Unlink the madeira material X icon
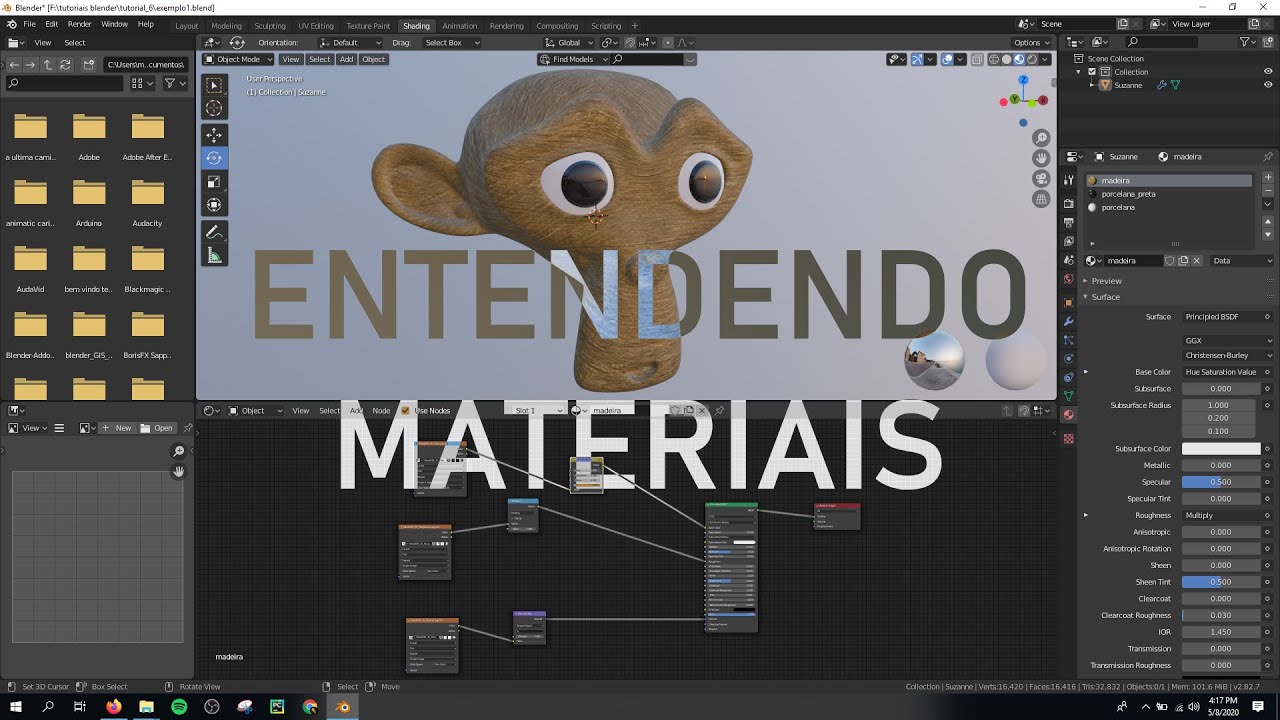Image resolution: width=1280 pixels, height=720 pixels. pos(1196,260)
